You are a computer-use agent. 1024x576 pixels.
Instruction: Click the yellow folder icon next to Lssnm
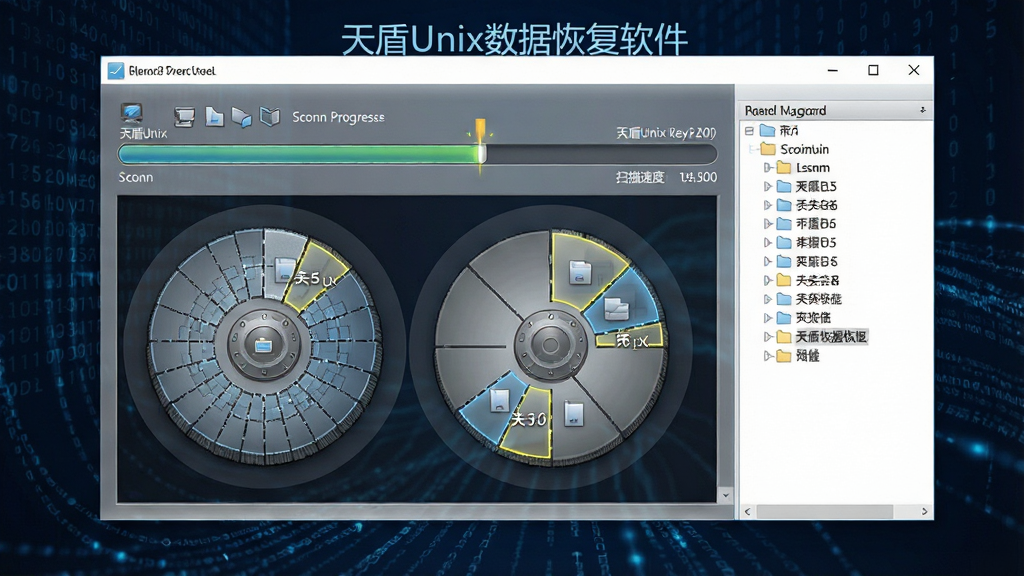click(x=784, y=168)
